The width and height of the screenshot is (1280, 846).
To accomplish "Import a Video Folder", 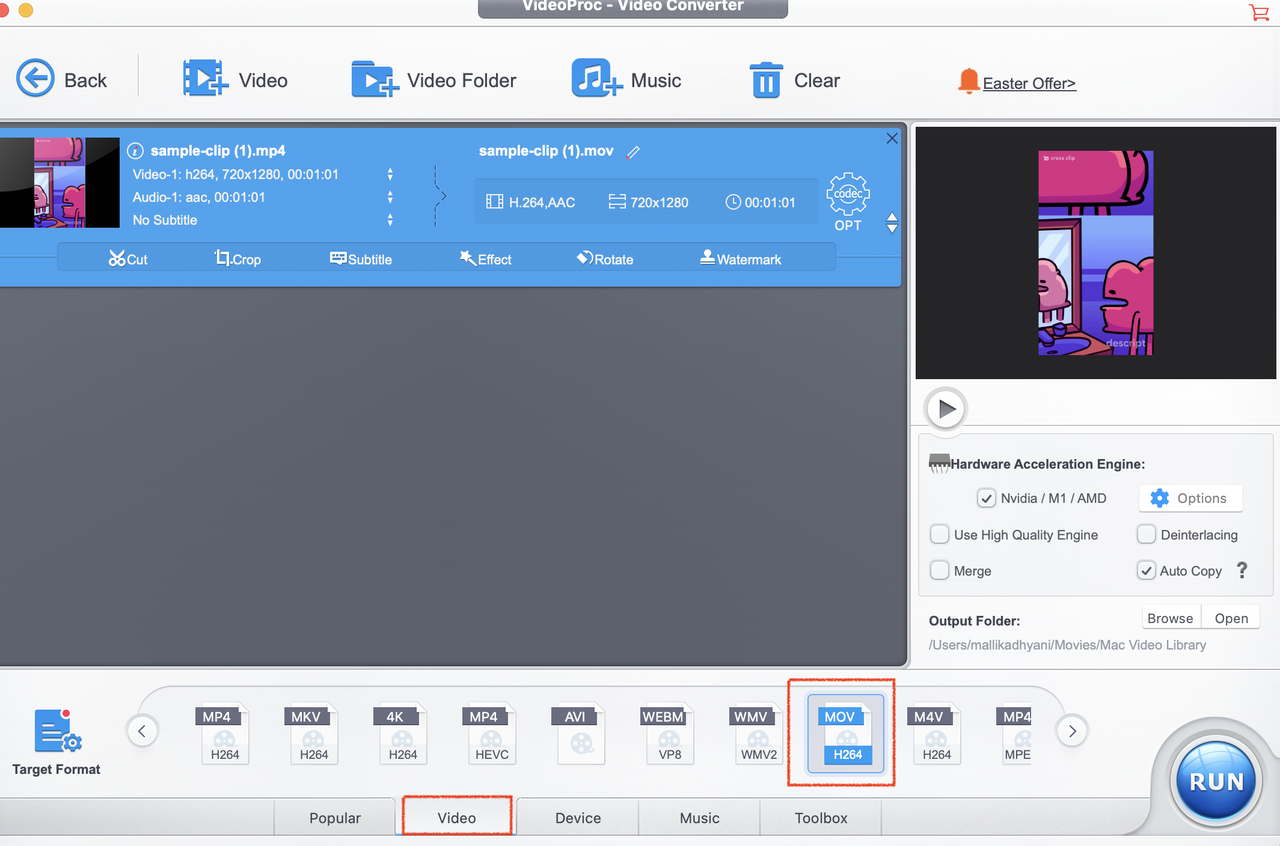I will click(434, 80).
